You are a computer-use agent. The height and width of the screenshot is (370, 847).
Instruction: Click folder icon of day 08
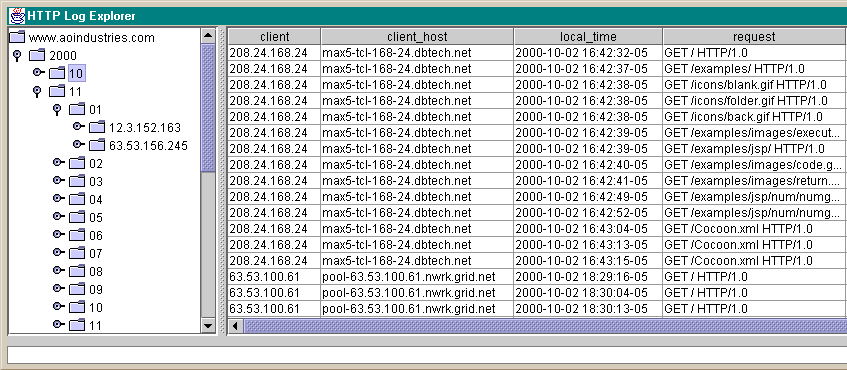point(77,271)
